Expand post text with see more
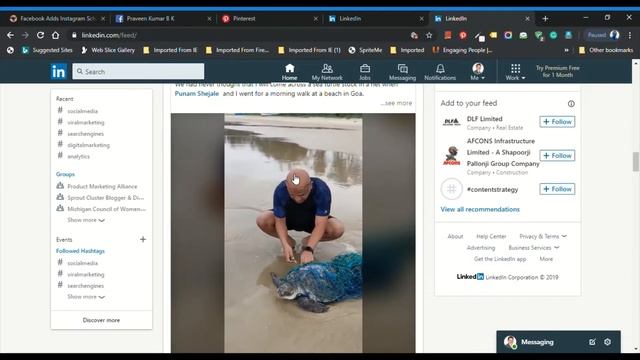This screenshot has height=360, width=640. click(x=396, y=103)
